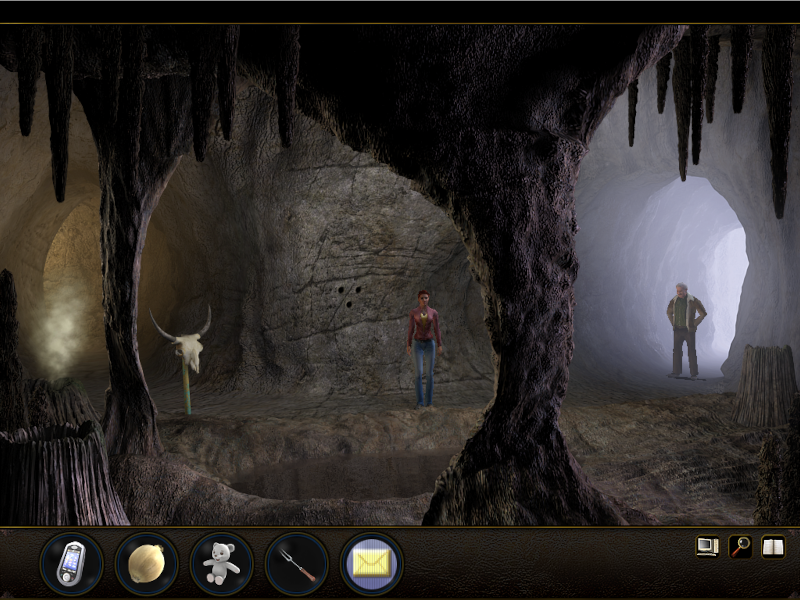Open the yellow envelope in the inventory
The width and height of the screenshot is (800, 600).
point(368,563)
